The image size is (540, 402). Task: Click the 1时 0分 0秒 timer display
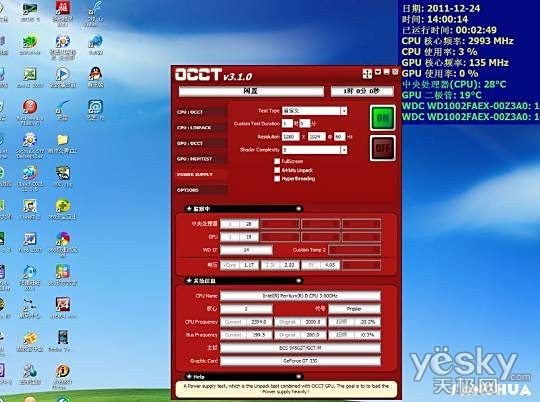(x=362, y=91)
